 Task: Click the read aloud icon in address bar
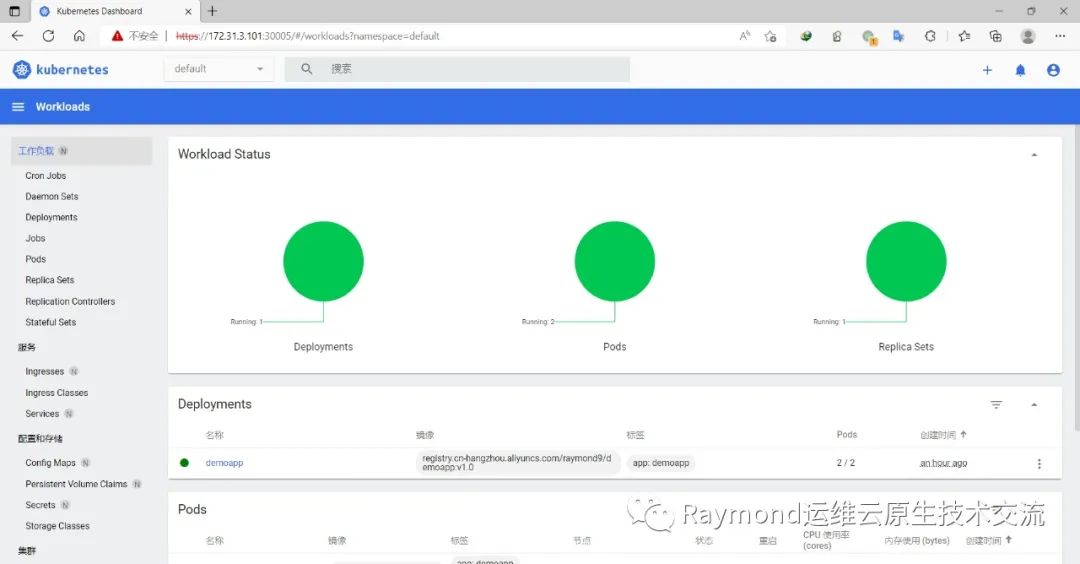point(745,36)
